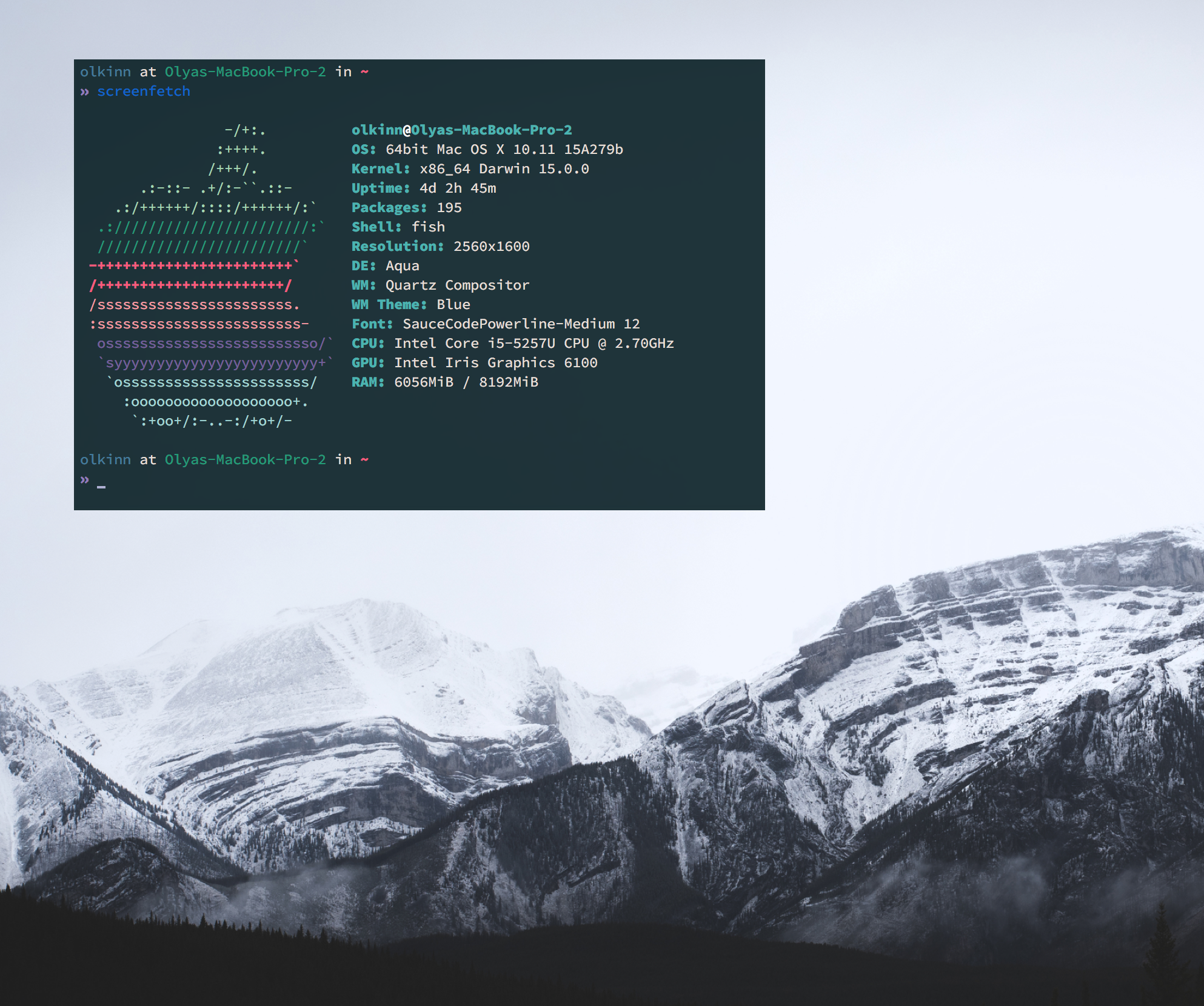Viewport: 1204px width, 1006px height.
Task: Click the WM Theme Blue entry
Action: tap(410, 305)
